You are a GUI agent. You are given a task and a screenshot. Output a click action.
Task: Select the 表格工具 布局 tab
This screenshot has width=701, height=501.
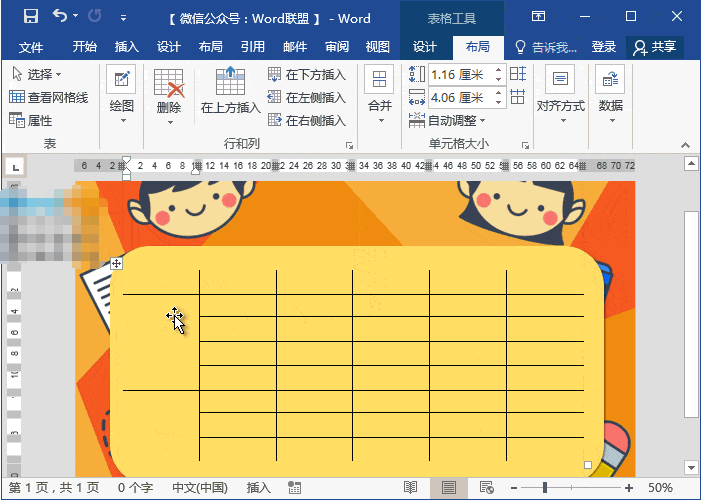(477, 46)
